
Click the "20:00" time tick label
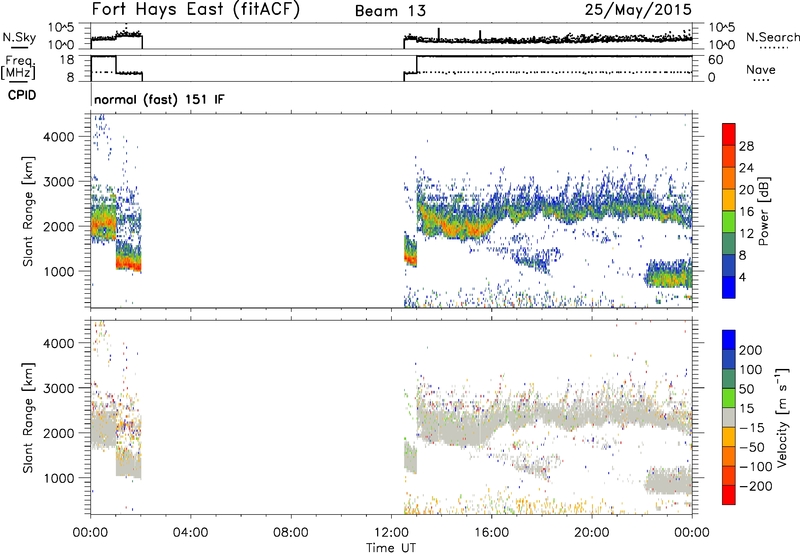(x=591, y=533)
